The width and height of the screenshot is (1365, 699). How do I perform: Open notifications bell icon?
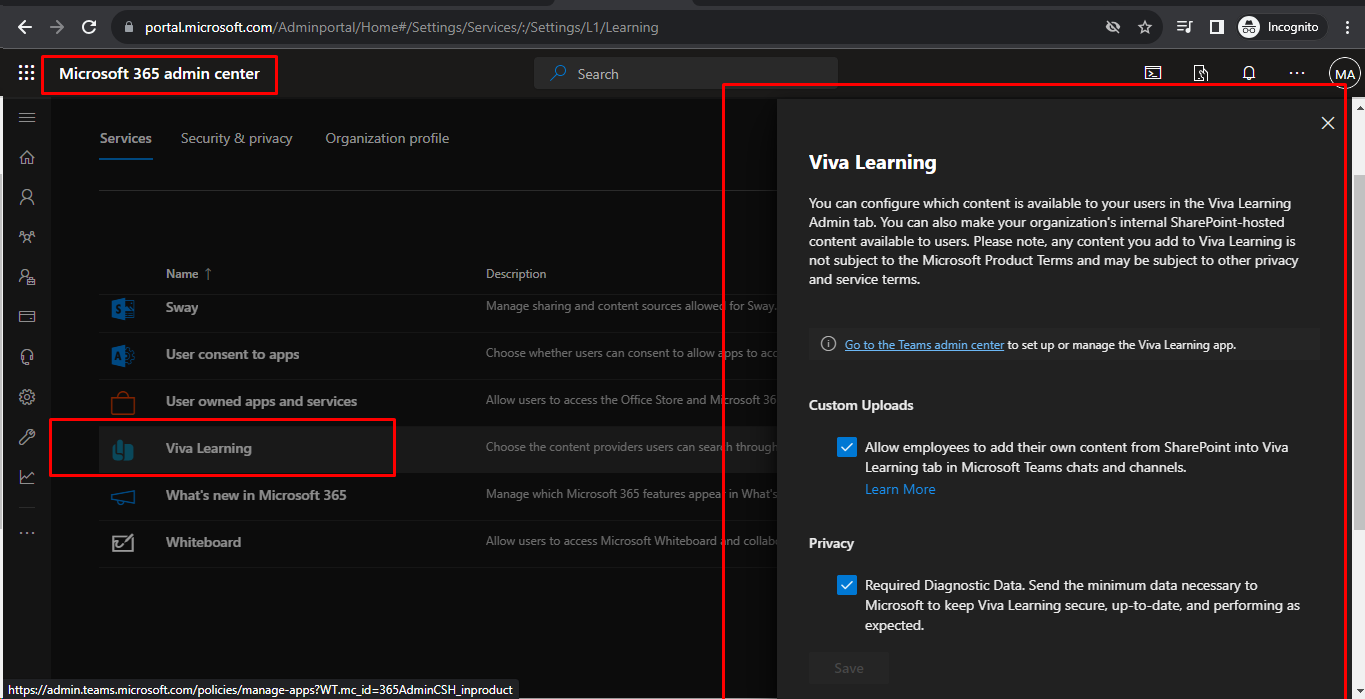[x=1249, y=73]
